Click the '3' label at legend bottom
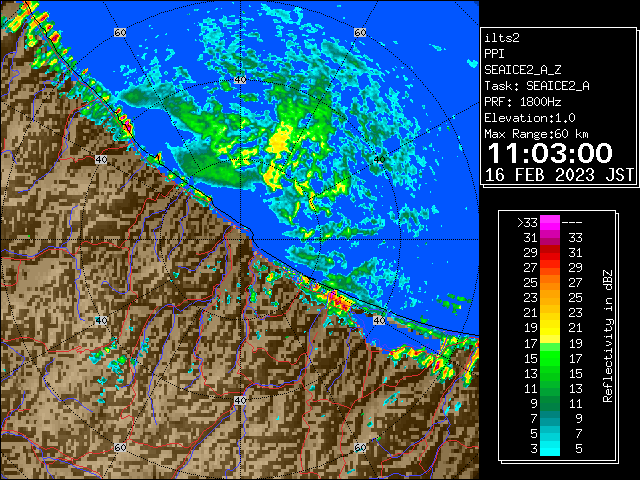This screenshot has height=480, width=640. pos(534,449)
